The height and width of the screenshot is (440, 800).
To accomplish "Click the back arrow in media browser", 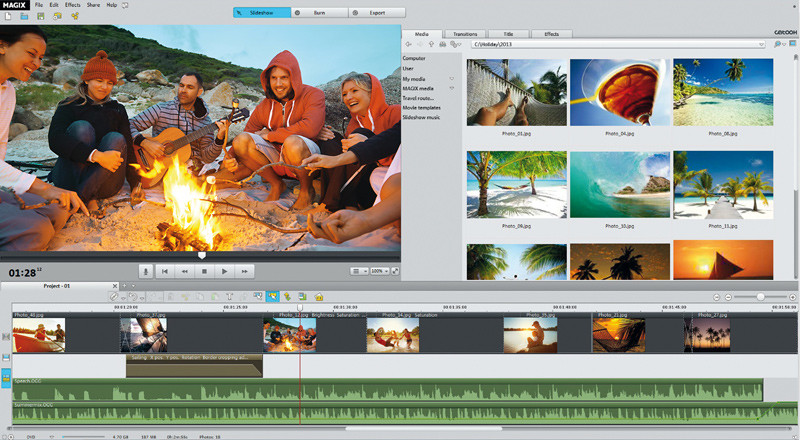I will coord(409,45).
